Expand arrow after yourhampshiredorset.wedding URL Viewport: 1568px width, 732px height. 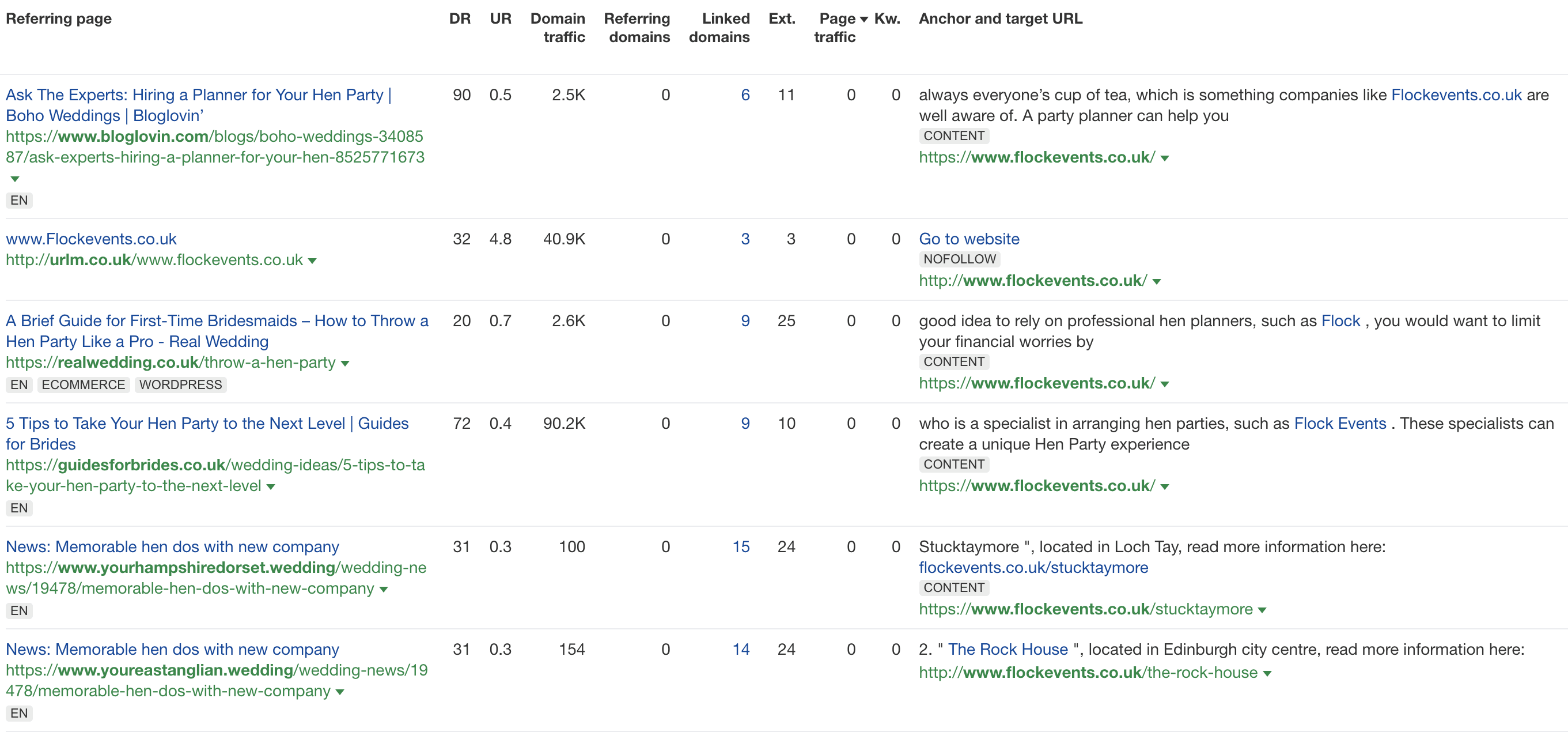pyautogui.click(x=384, y=590)
